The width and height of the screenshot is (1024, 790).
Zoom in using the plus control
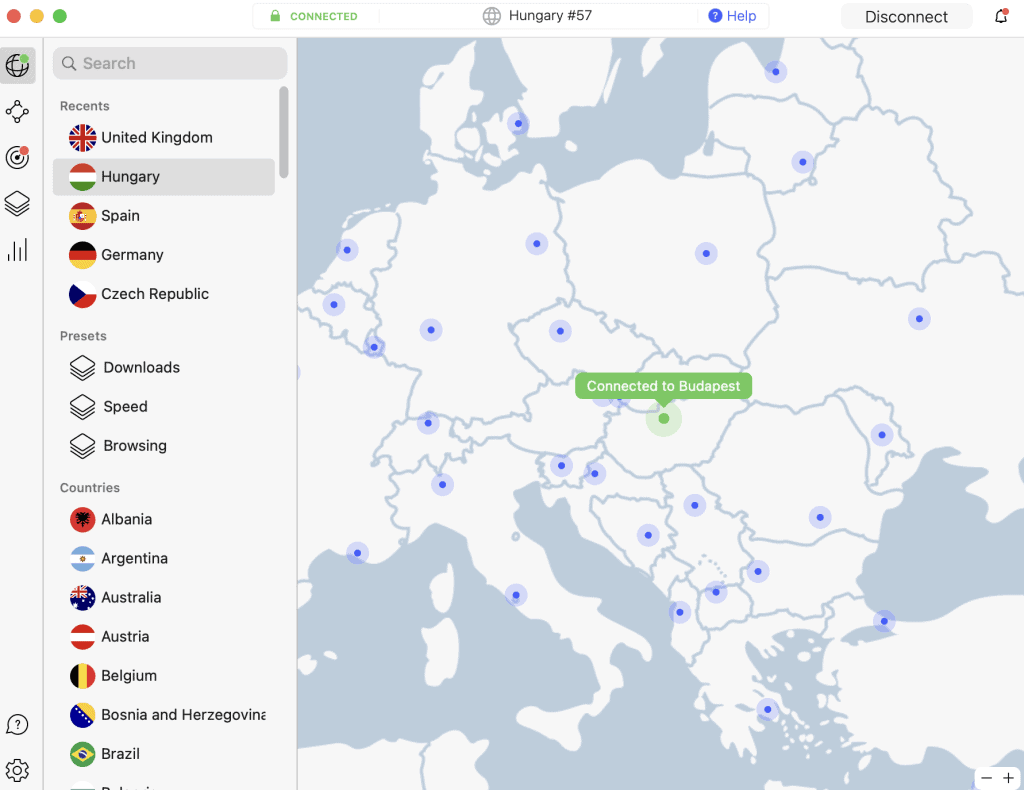(1008, 777)
